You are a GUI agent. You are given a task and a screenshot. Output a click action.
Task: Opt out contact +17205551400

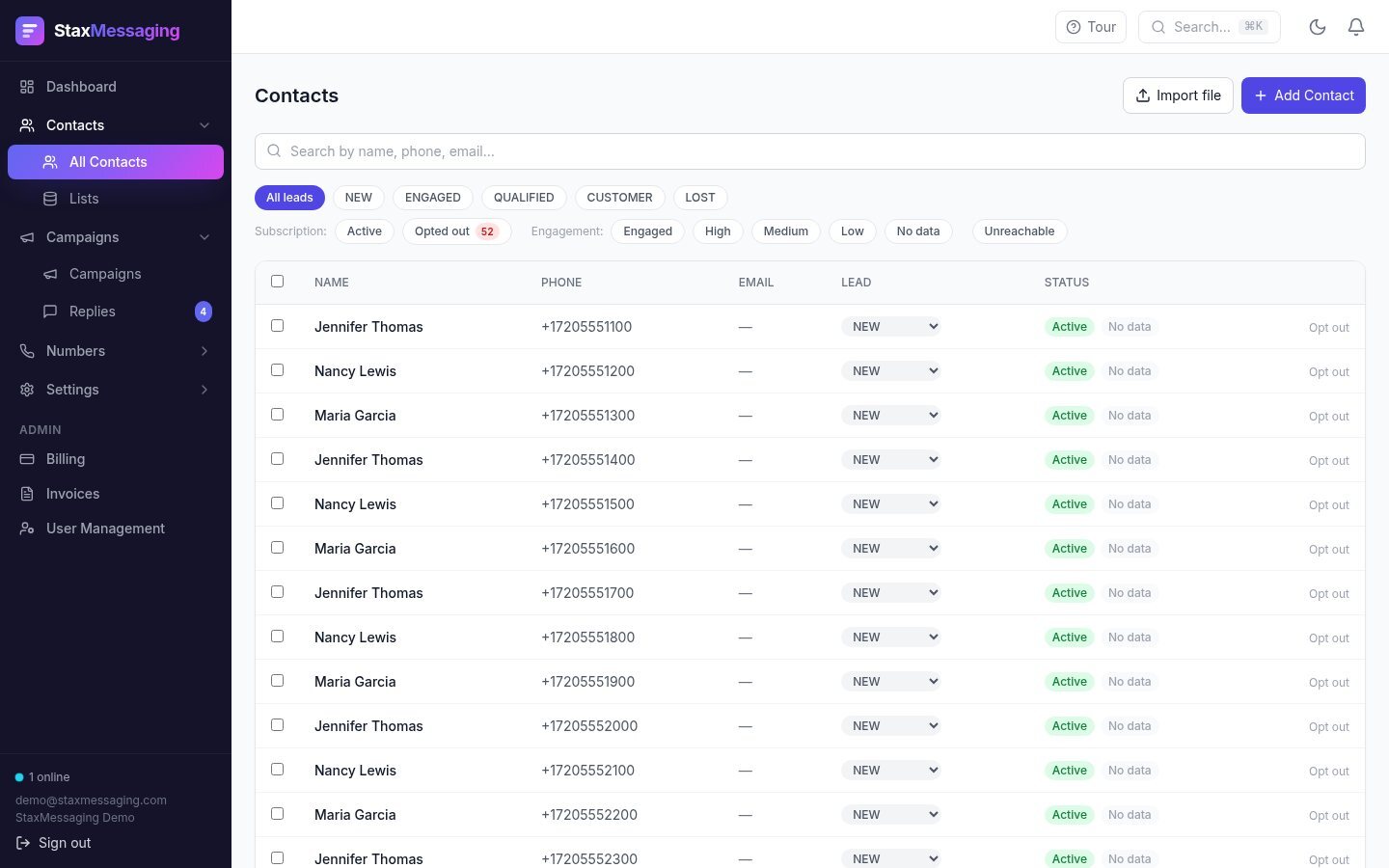(1328, 461)
